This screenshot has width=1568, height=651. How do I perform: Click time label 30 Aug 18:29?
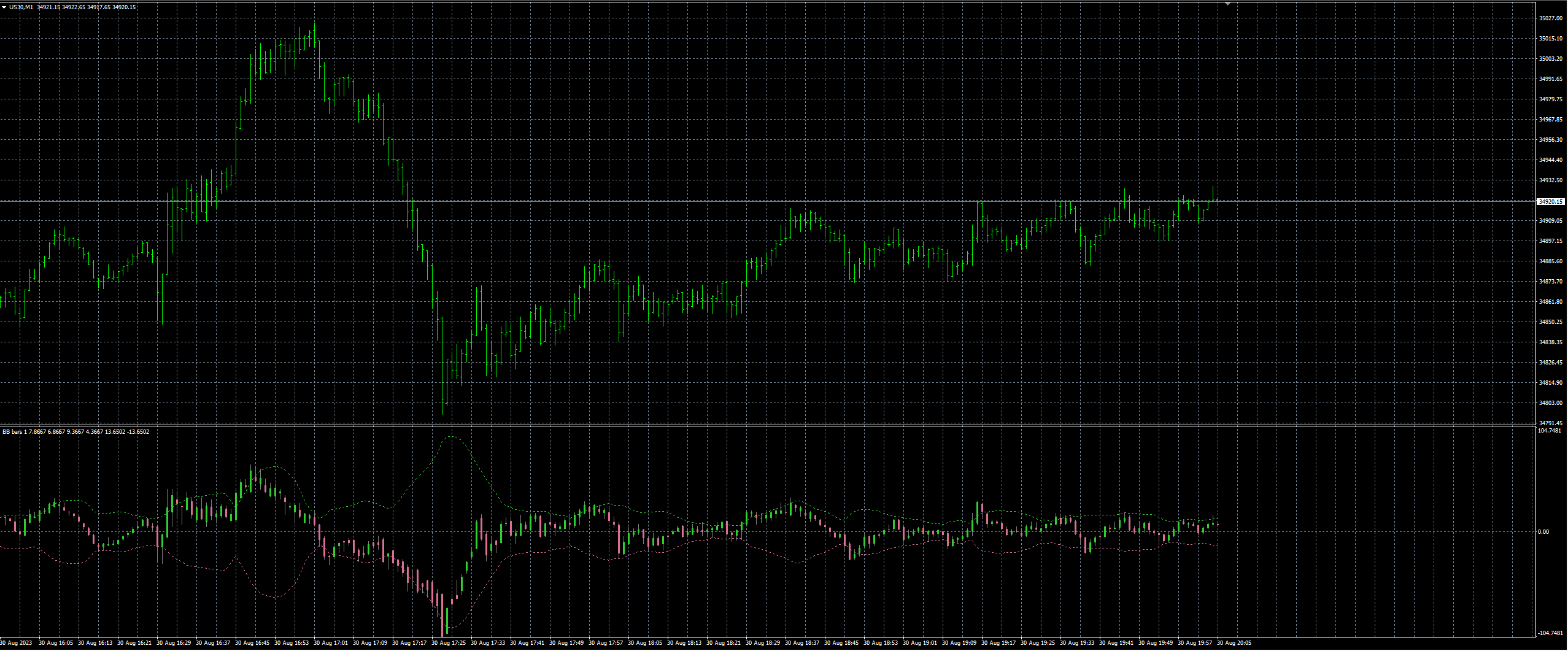coord(763,644)
